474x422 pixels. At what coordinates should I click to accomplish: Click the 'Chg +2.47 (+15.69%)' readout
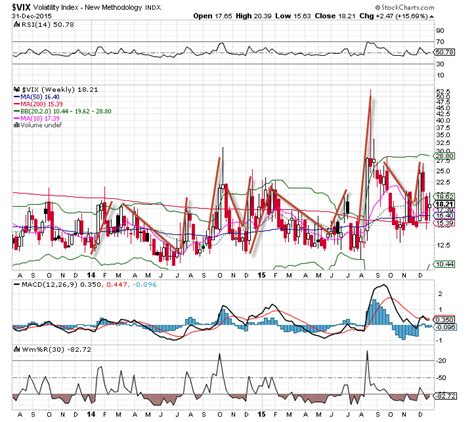pyautogui.click(x=393, y=16)
